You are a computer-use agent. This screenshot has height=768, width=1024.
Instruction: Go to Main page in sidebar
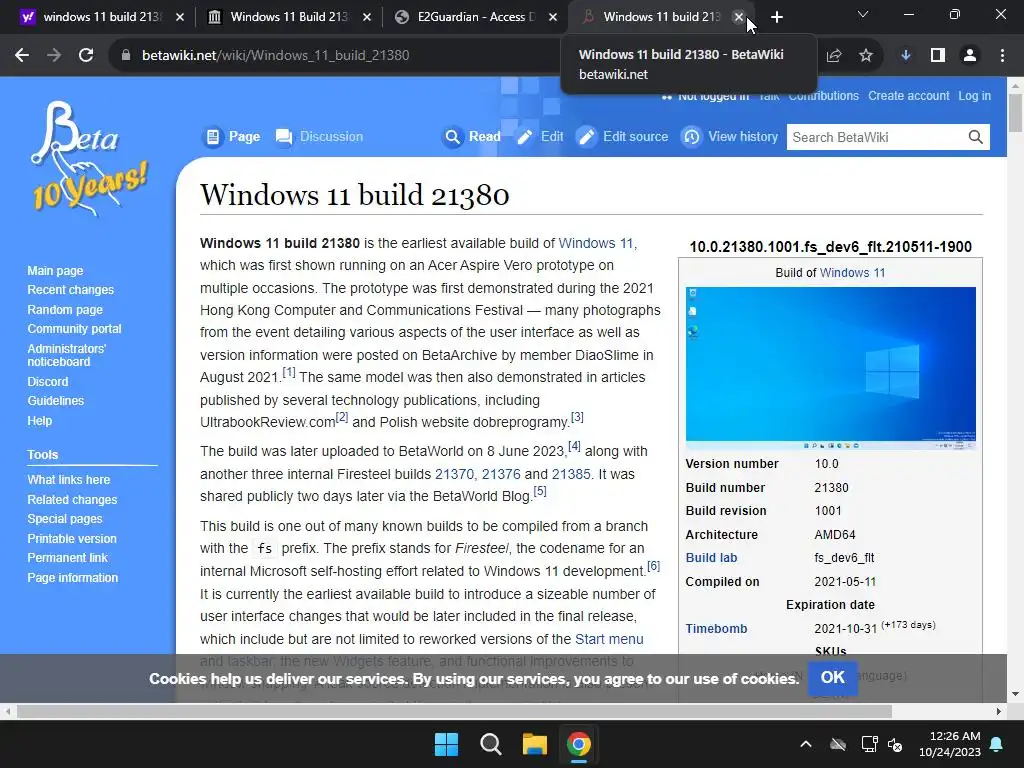tap(56, 271)
